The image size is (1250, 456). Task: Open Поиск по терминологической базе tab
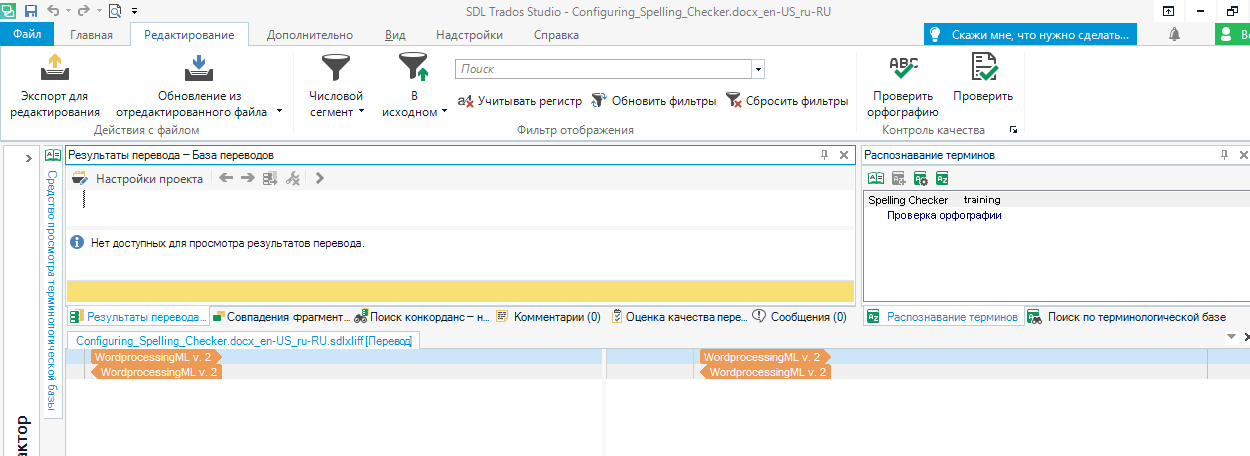1136,317
